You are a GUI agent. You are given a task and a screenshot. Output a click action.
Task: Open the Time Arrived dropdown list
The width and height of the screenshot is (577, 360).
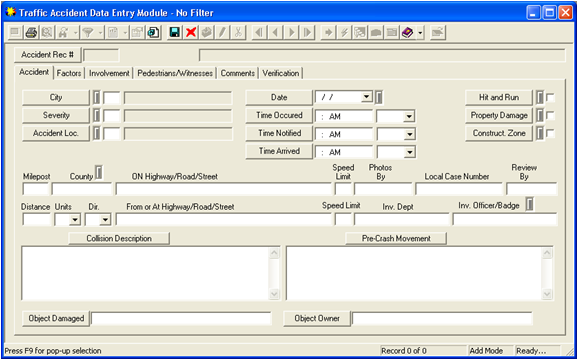(x=409, y=152)
